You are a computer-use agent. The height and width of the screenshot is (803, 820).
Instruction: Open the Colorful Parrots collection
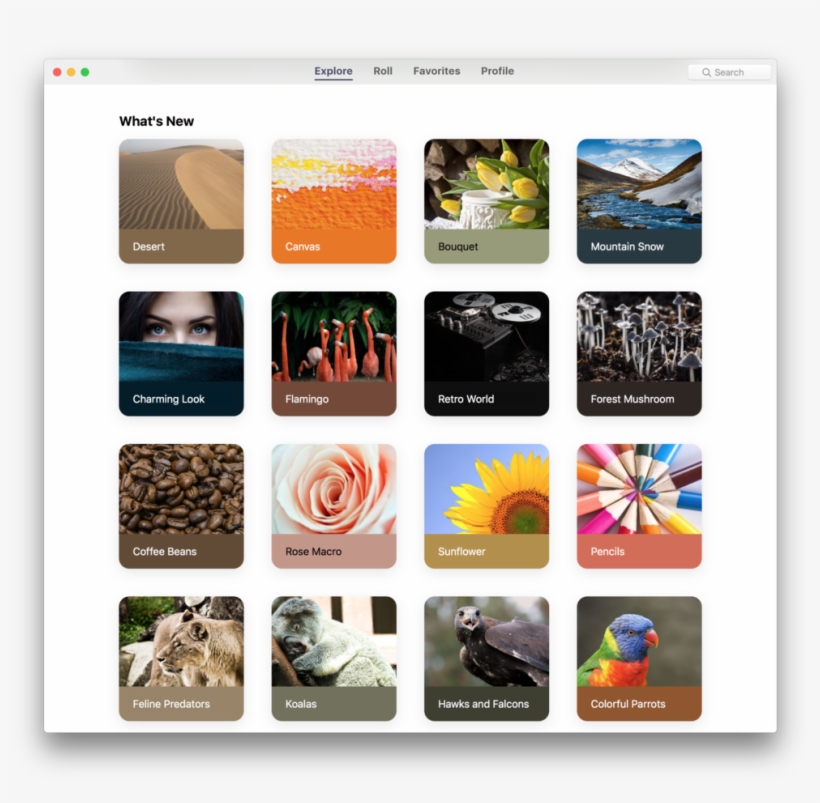point(639,657)
